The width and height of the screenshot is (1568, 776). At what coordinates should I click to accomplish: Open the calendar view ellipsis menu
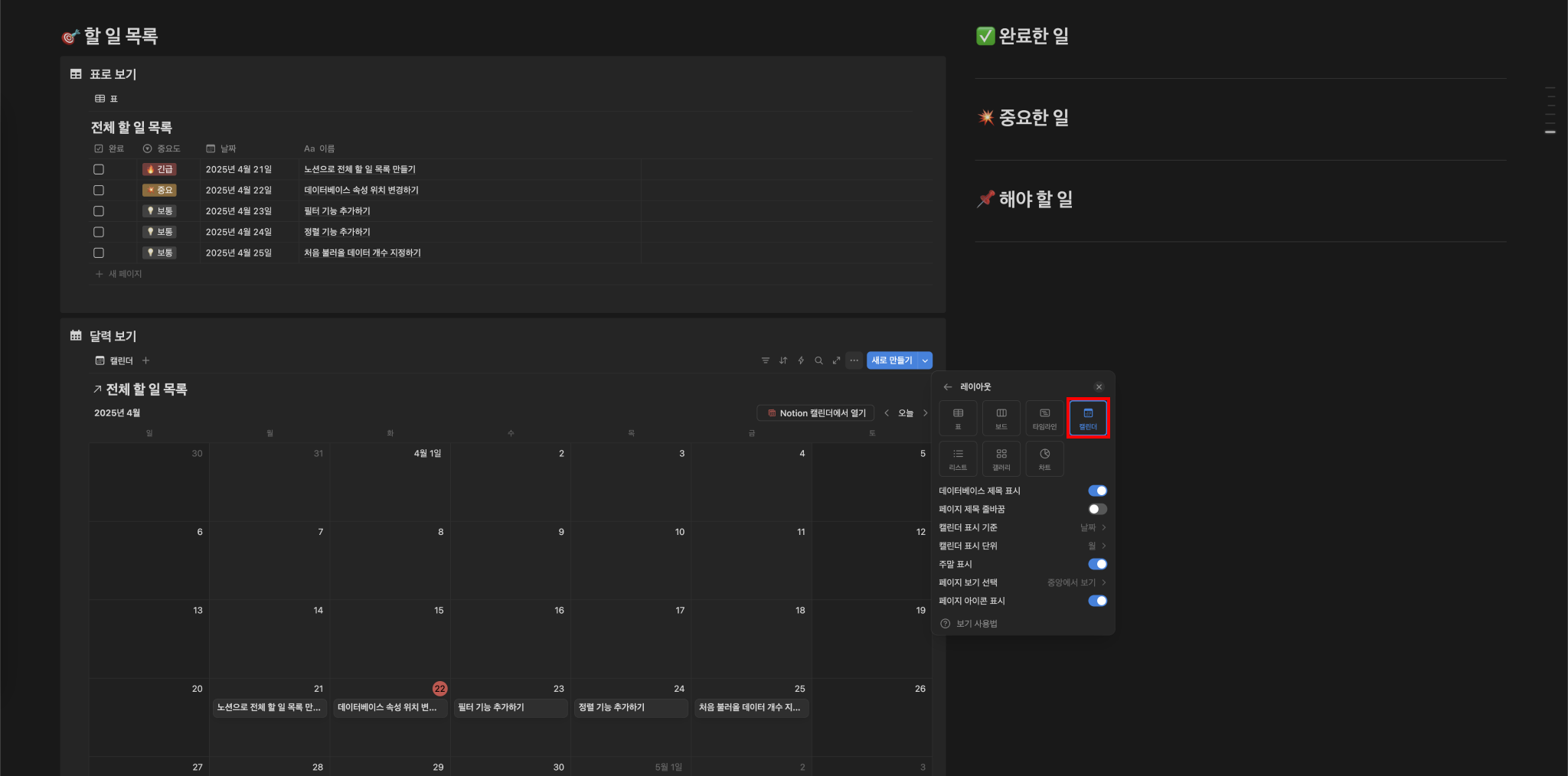(x=854, y=360)
